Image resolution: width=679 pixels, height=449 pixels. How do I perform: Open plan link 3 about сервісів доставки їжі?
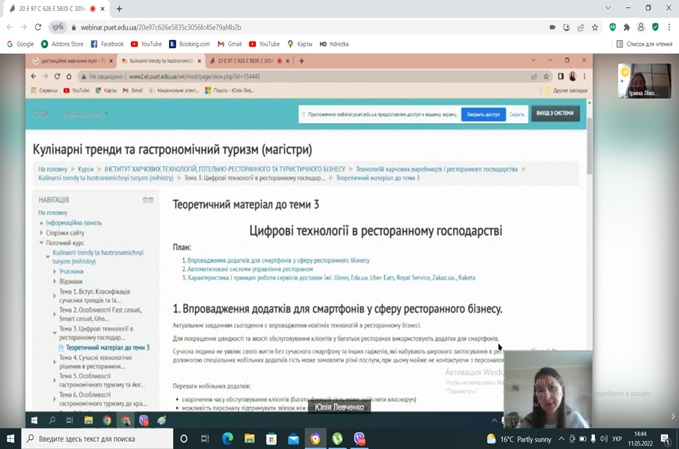tap(331, 278)
